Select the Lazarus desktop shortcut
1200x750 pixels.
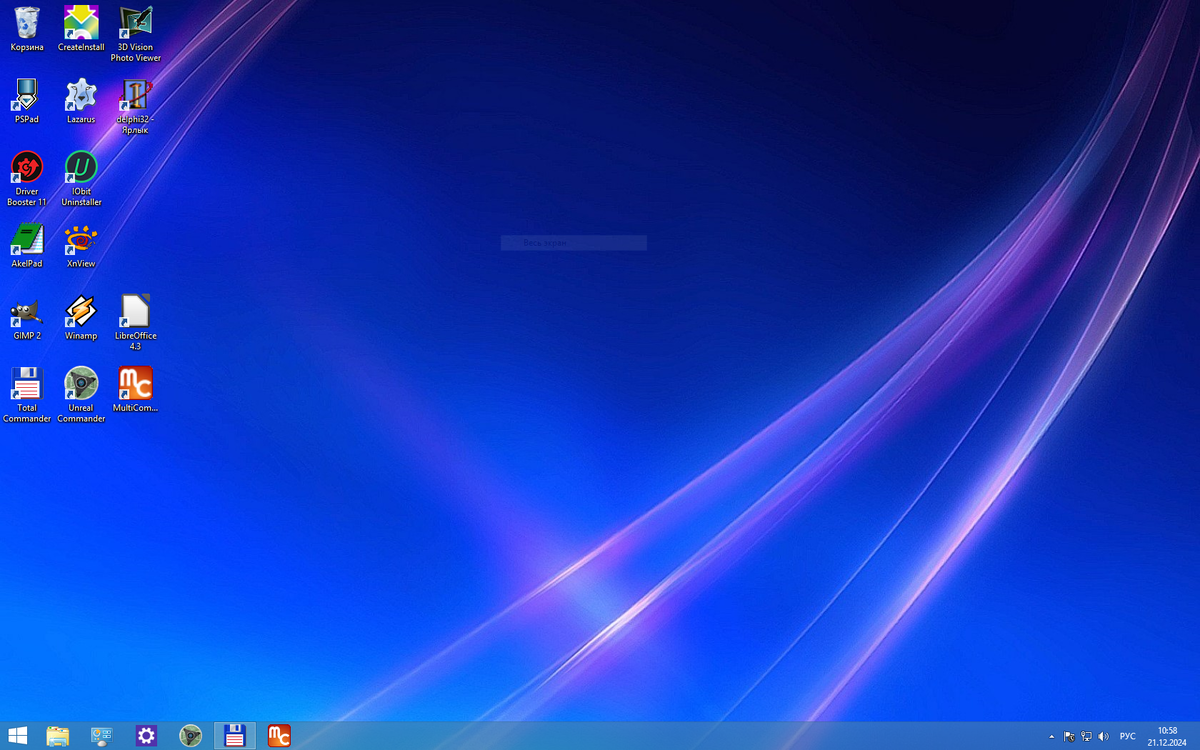(x=81, y=101)
